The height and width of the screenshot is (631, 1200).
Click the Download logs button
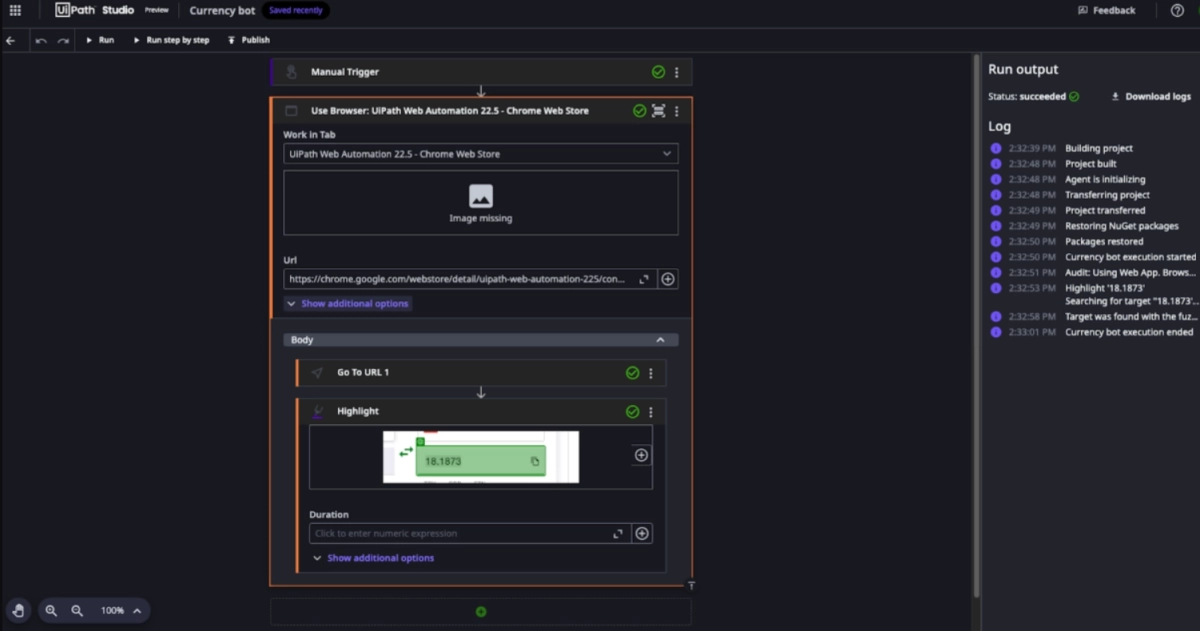(1151, 97)
